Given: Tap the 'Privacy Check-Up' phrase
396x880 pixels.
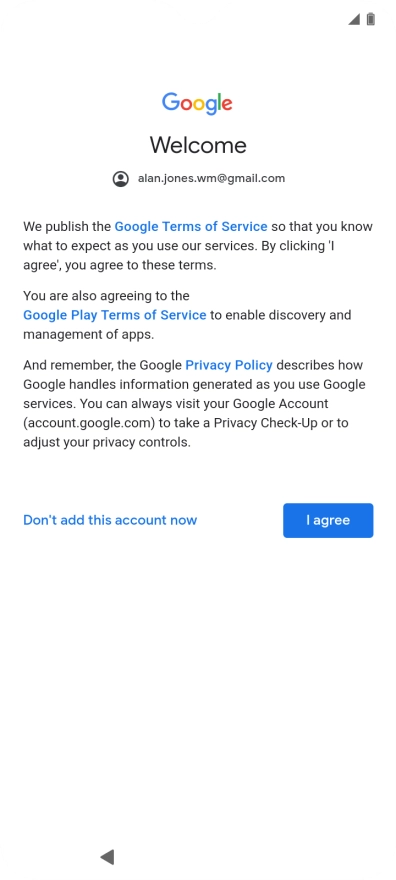Looking at the screenshot, I should coord(265,423).
